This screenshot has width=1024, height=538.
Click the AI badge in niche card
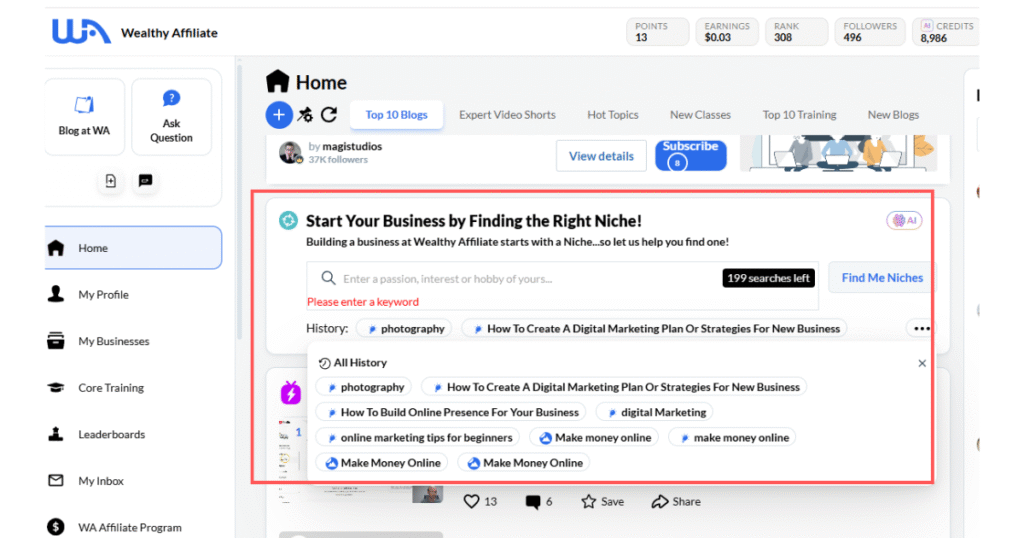click(904, 221)
